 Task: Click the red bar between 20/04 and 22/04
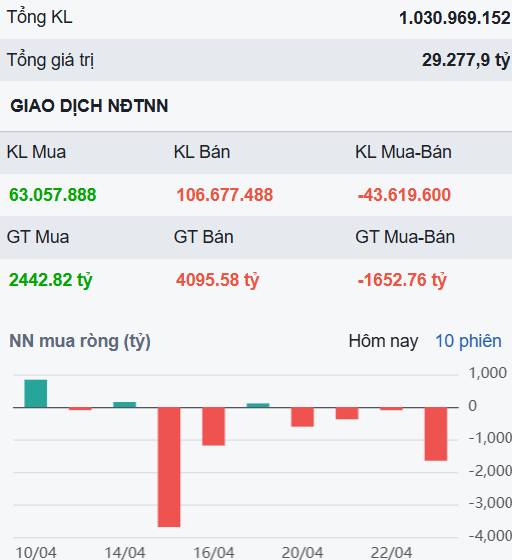click(347, 413)
